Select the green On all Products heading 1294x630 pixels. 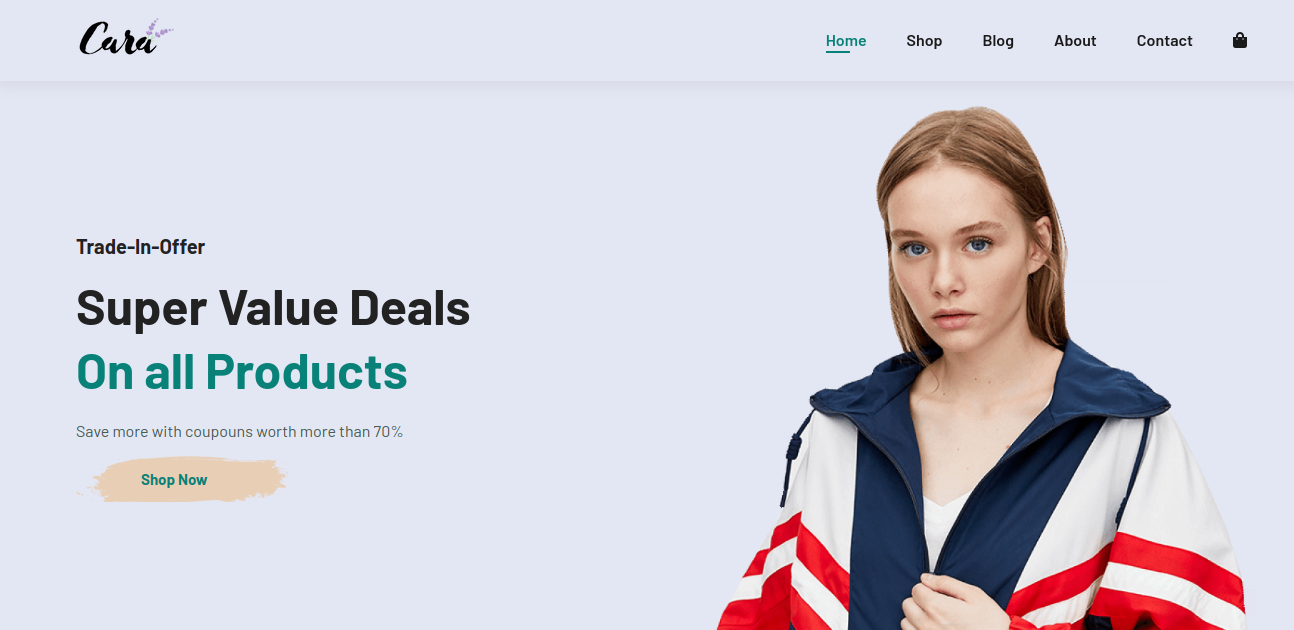click(x=242, y=372)
